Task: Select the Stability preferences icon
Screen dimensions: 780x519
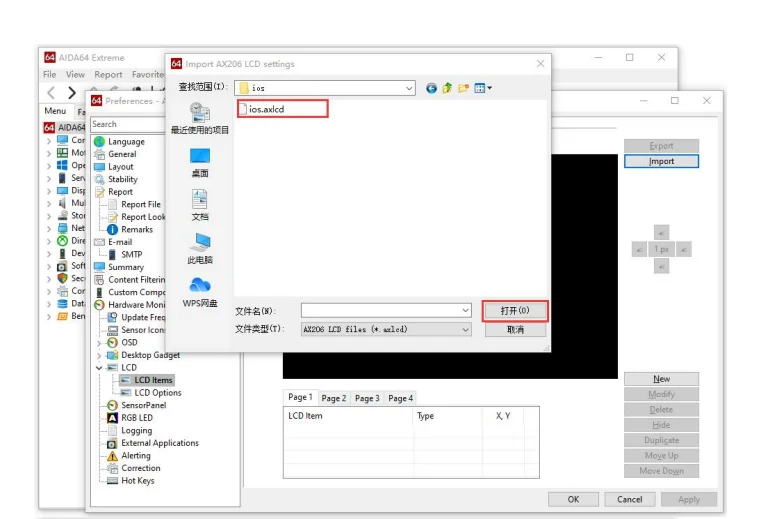Action: pyautogui.click(x=99, y=179)
